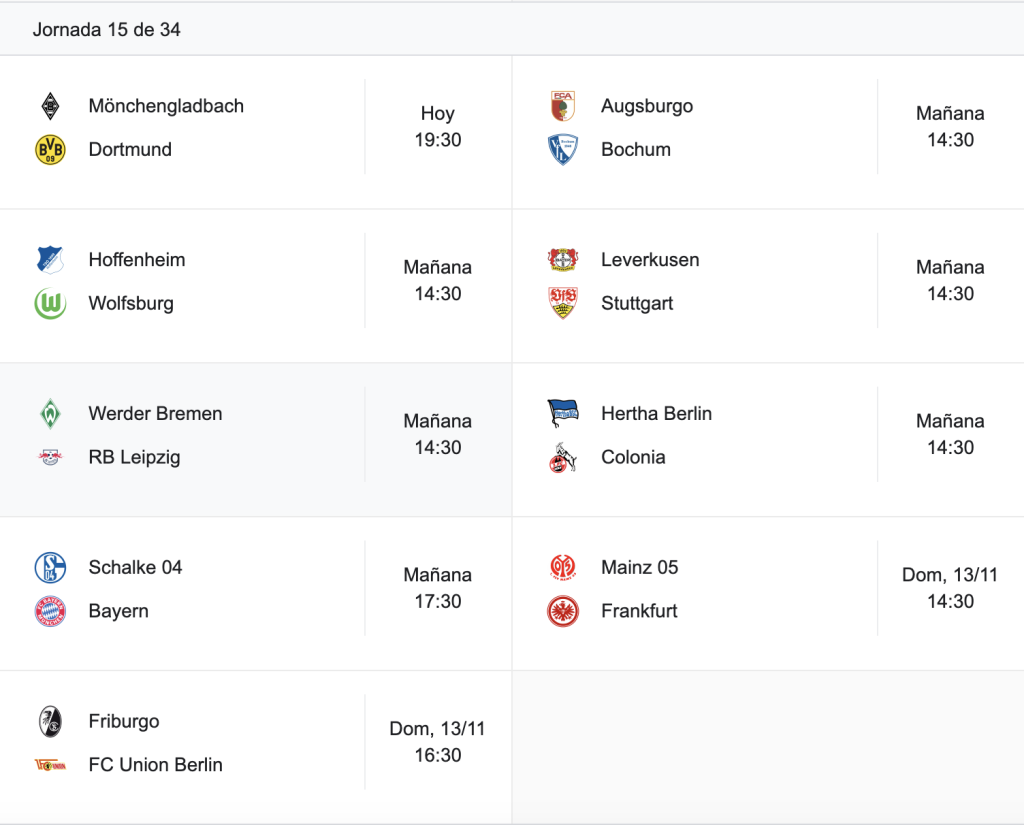The width and height of the screenshot is (1024, 825).
Task: Click the Borussia Dortmund BVB crest
Action: [x=50, y=150]
